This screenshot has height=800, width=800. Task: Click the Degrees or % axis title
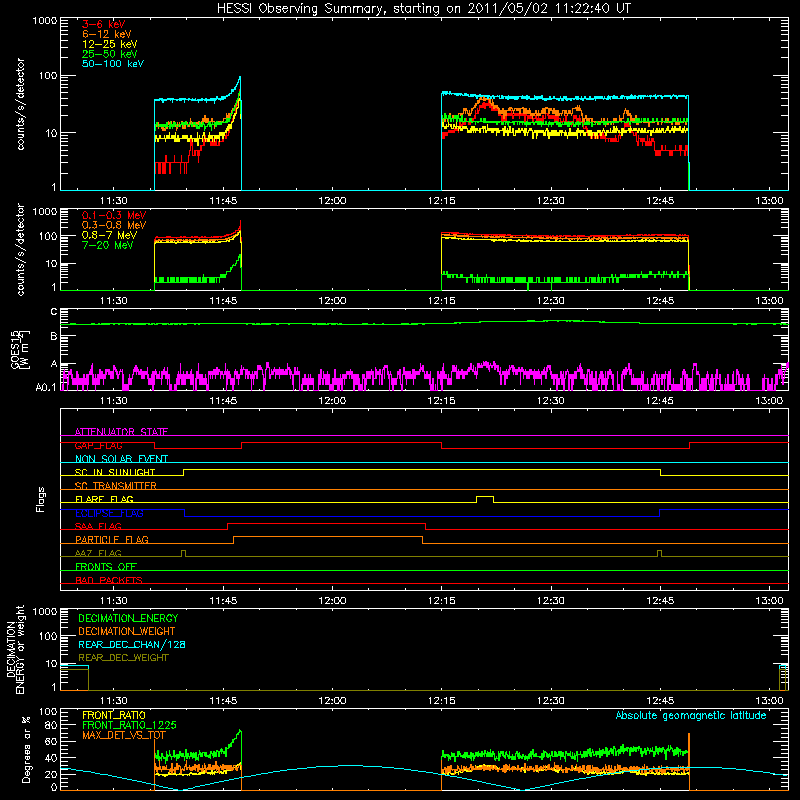pyautogui.click(x=26, y=749)
